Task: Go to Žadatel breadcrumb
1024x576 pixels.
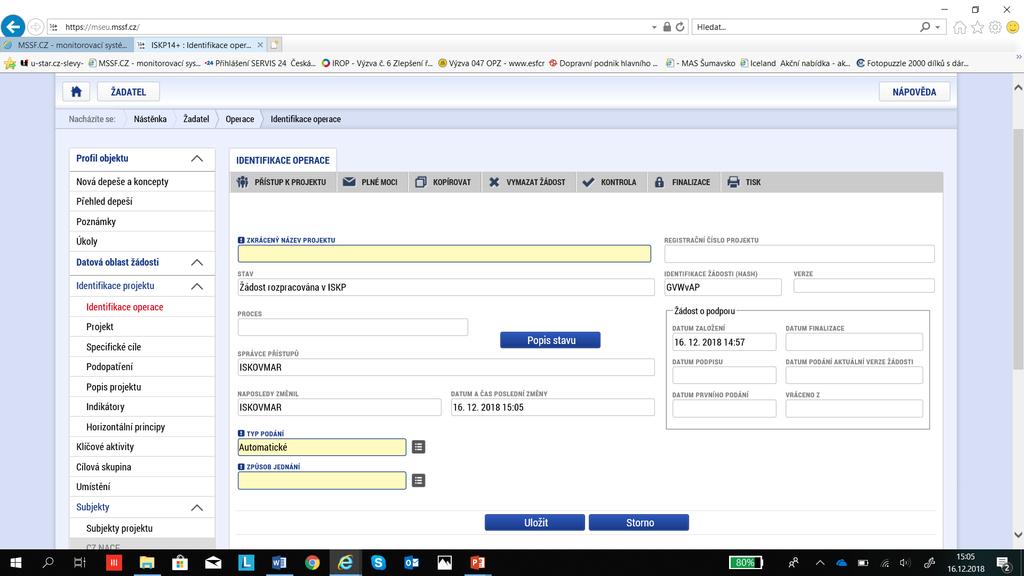Action: 196,119
